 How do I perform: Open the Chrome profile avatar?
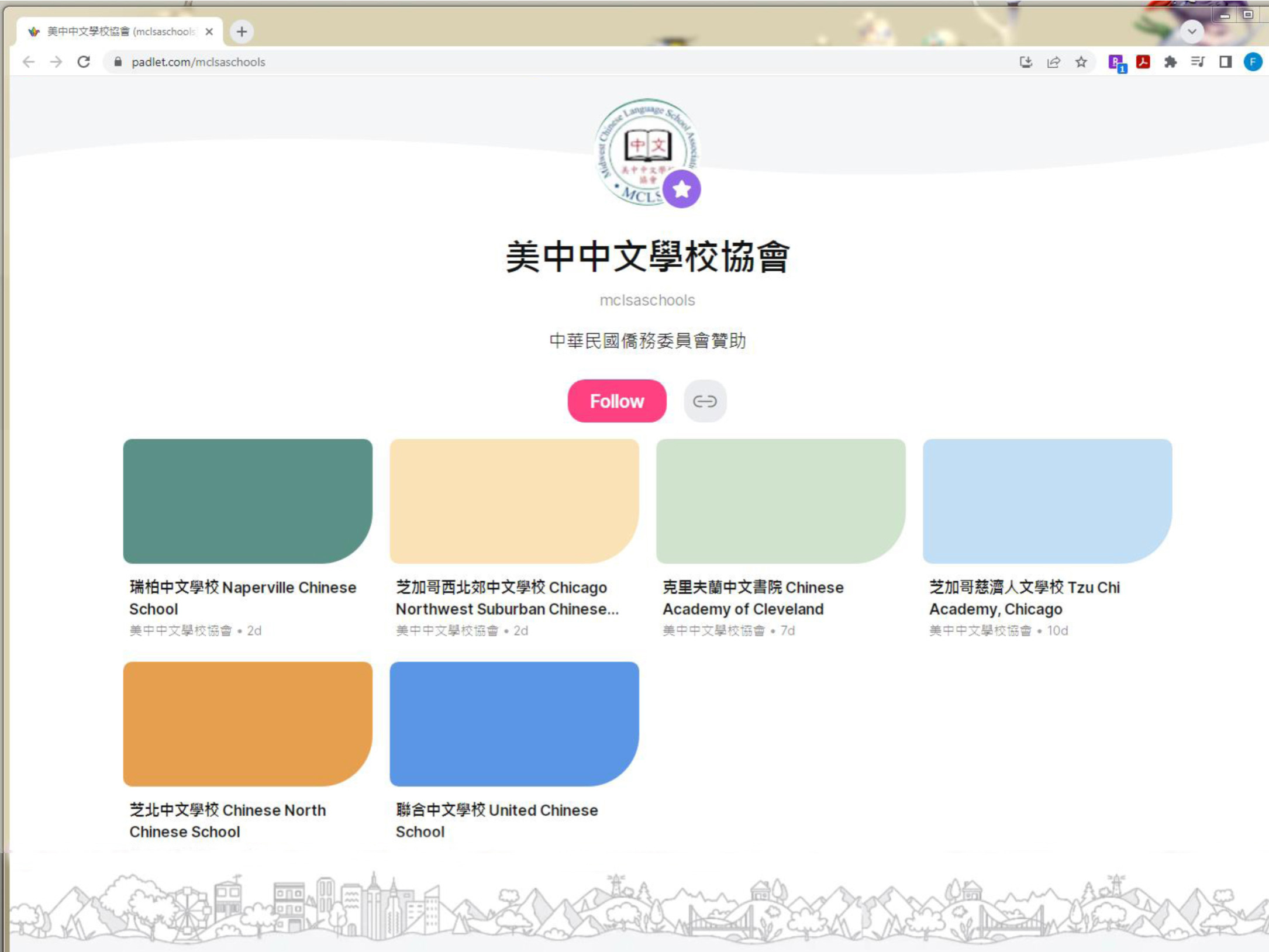tap(1252, 62)
